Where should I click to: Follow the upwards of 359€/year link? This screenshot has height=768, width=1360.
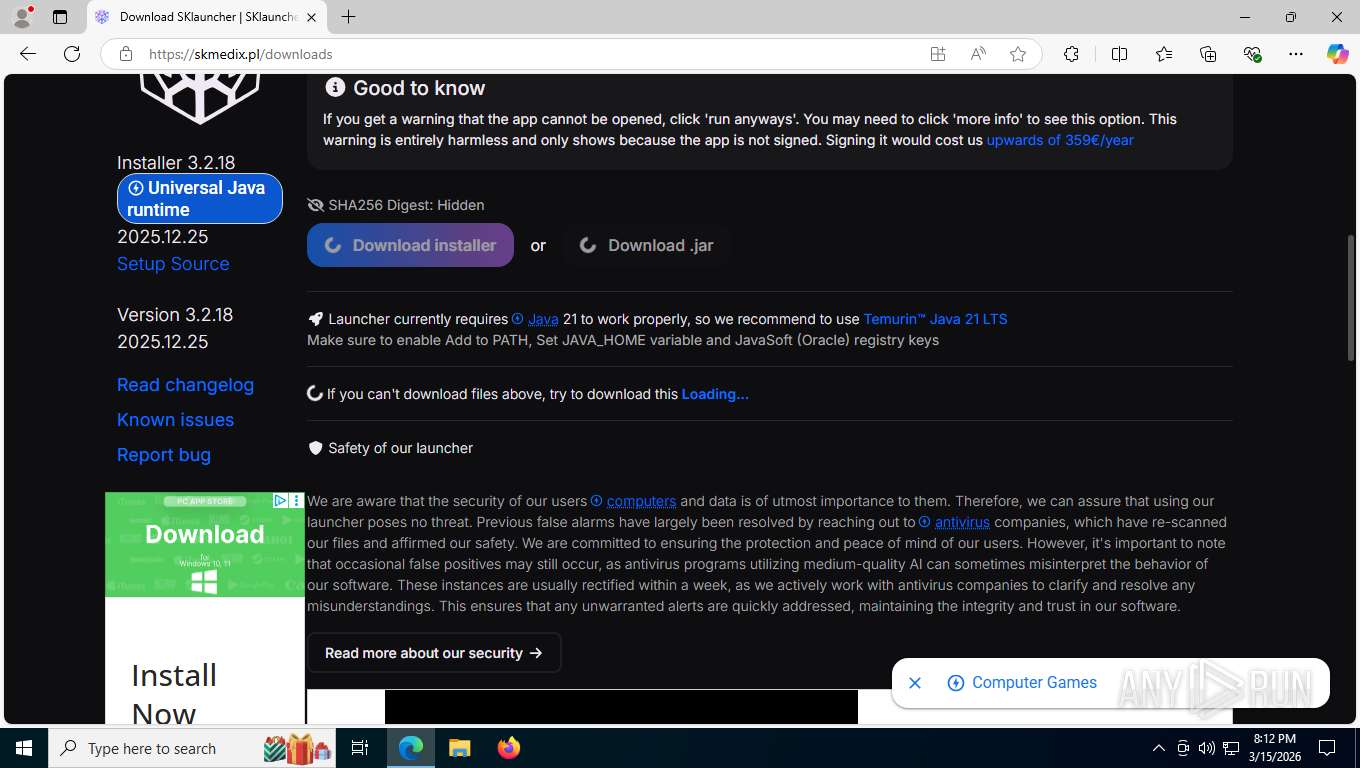1060,140
